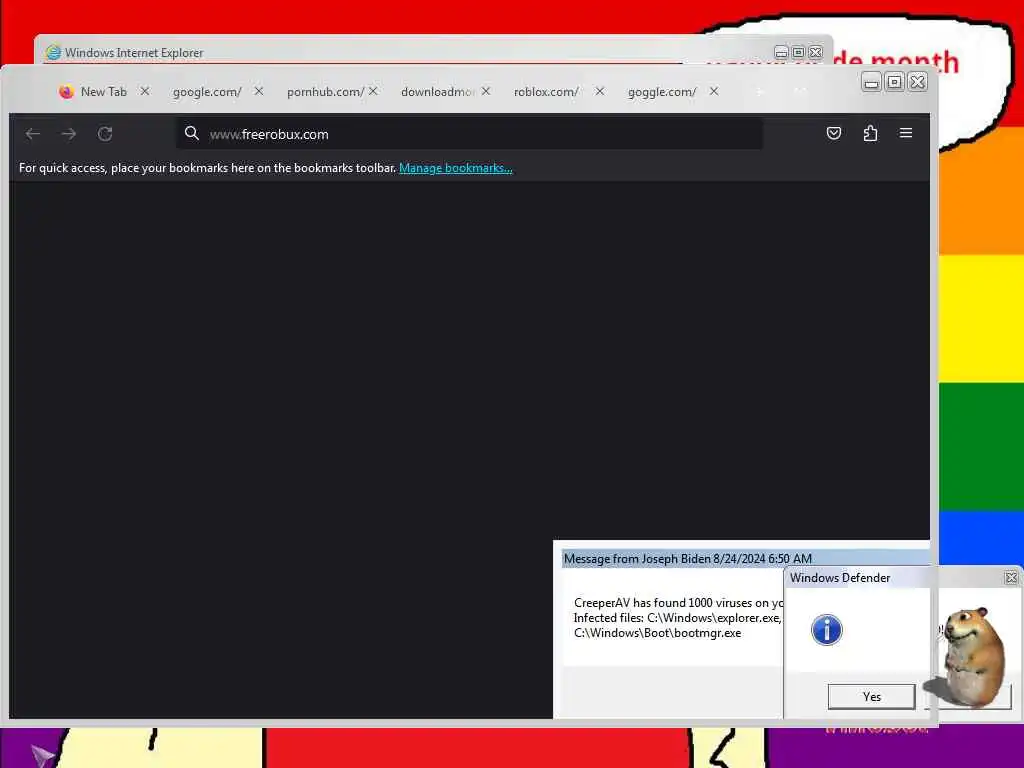Close the Firefox browser window
This screenshot has width=1024, height=768.
point(918,82)
